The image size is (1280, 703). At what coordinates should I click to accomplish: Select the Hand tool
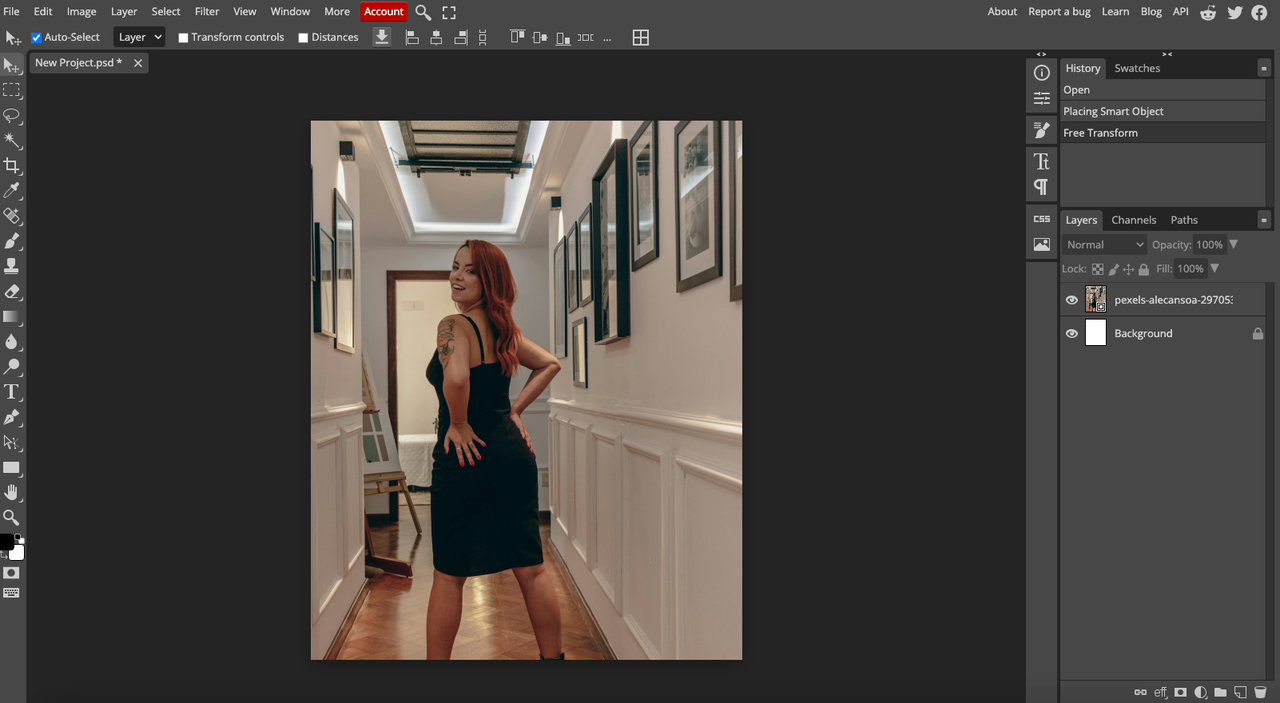point(11,492)
